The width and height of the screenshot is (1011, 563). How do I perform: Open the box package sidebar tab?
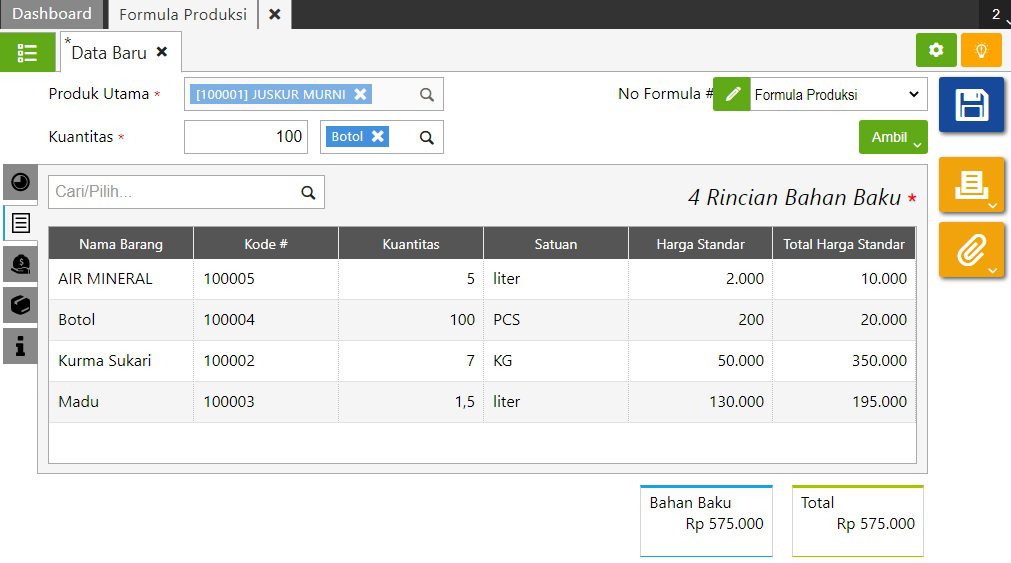point(20,305)
